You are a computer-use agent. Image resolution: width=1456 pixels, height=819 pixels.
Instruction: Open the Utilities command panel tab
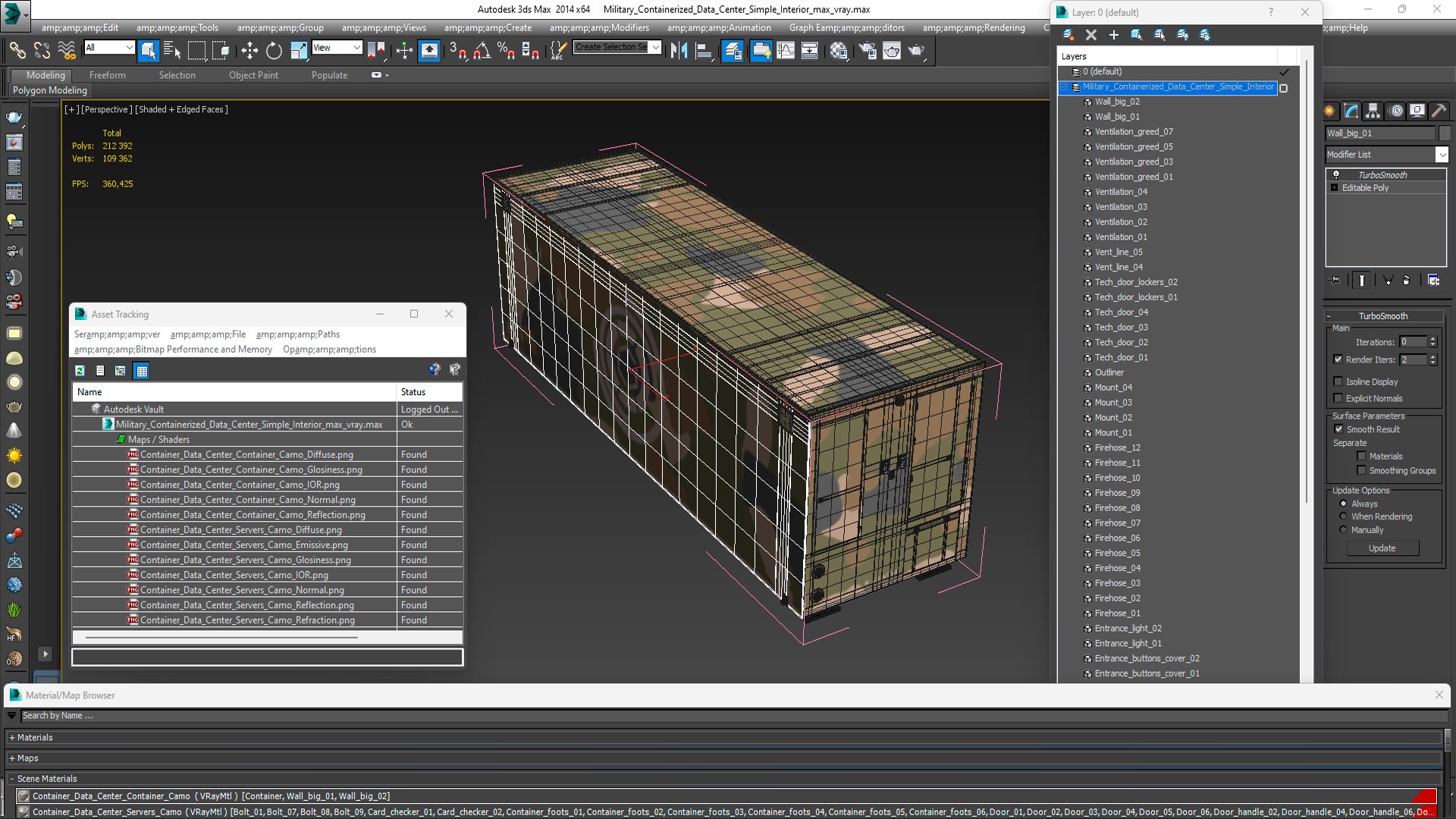(1439, 111)
